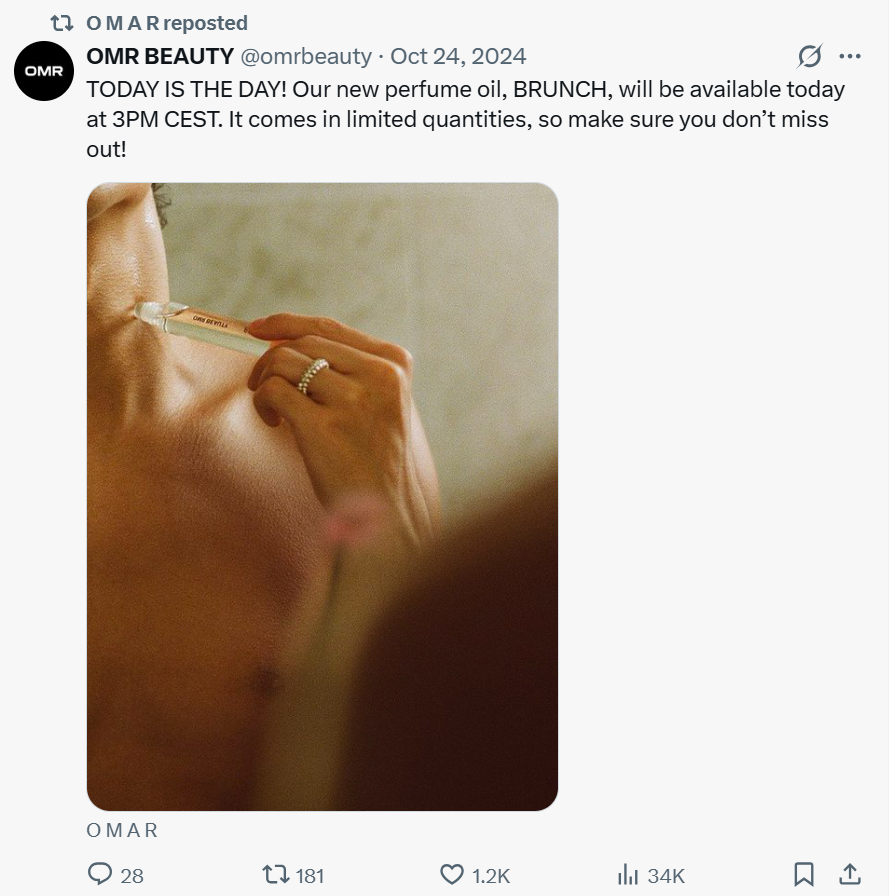Click the tweet text about BRUNCH perfume
The image size is (891, 896).
pos(465,119)
